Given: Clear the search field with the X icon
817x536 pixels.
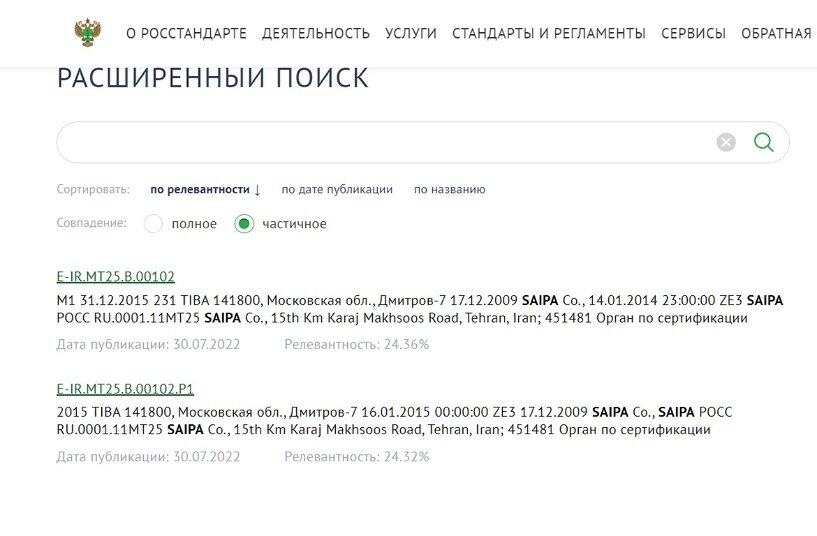Looking at the screenshot, I should [726, 142].
